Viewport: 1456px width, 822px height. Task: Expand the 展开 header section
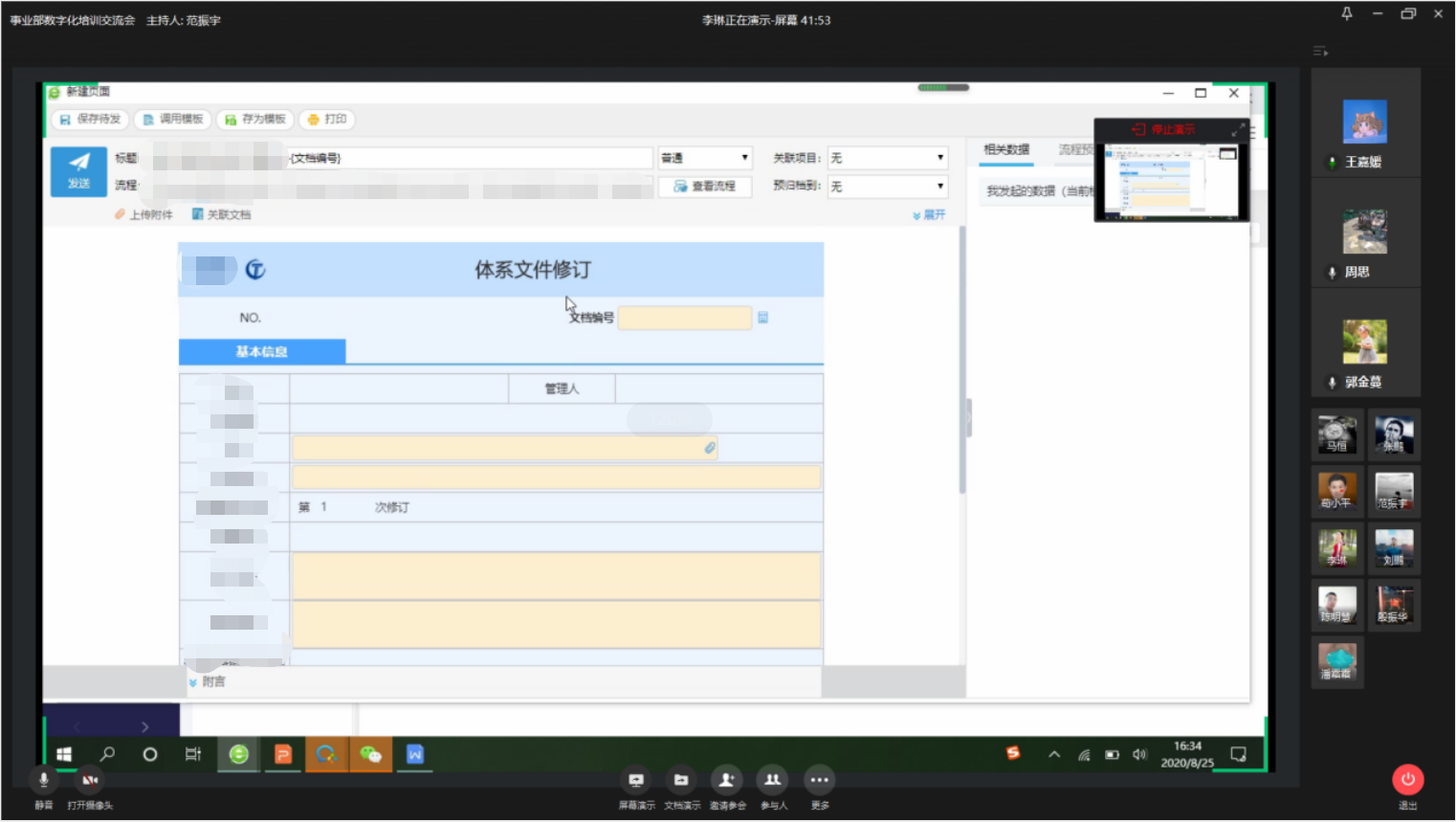coord(929,215)
